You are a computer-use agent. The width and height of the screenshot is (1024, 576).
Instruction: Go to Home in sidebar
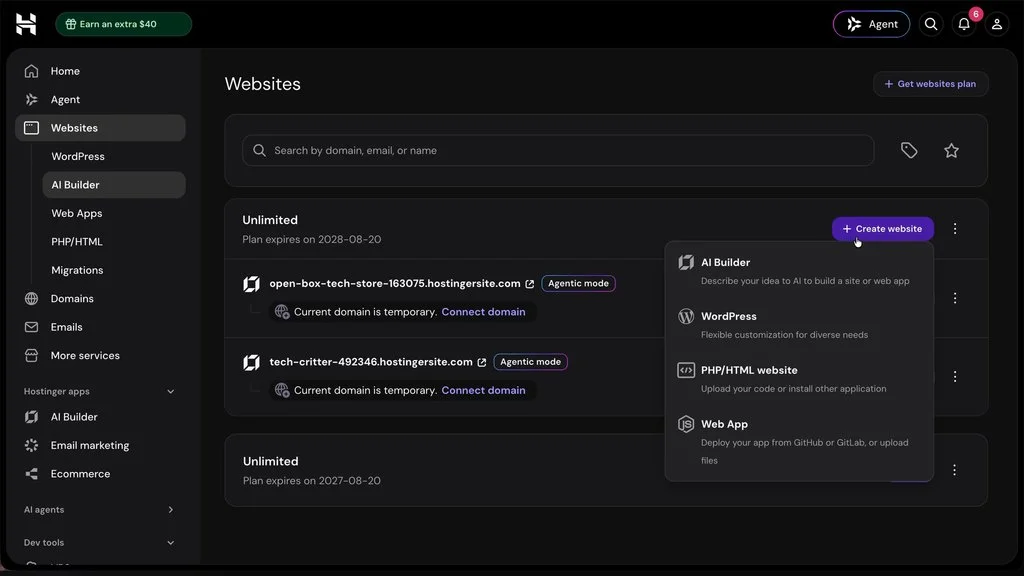click(x=101, y=71)
